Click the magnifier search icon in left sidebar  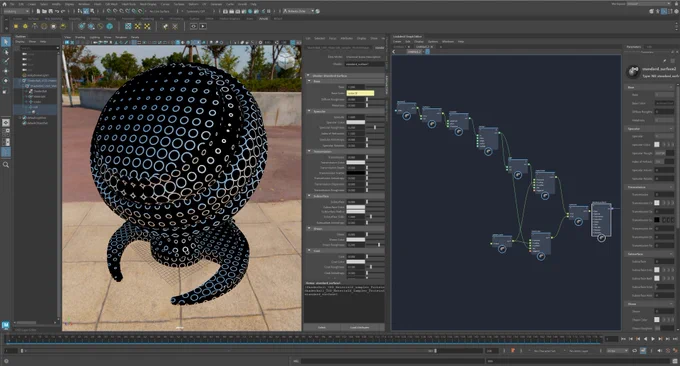pyautogui.click(x=6, y=165)
